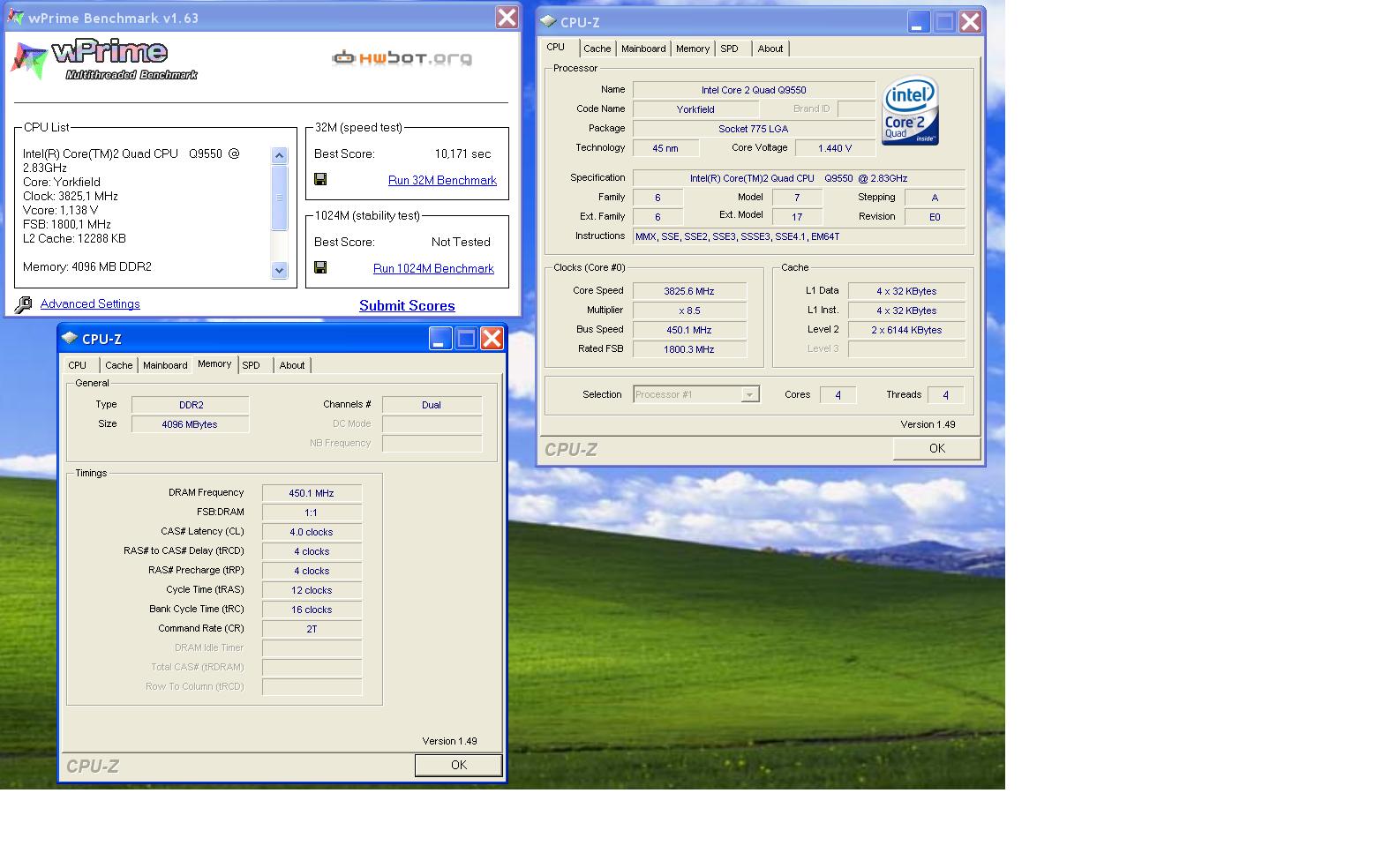The image size is (1390, 868).
Task: Click the memory Type value DDR2
Action: click(191, 405)
